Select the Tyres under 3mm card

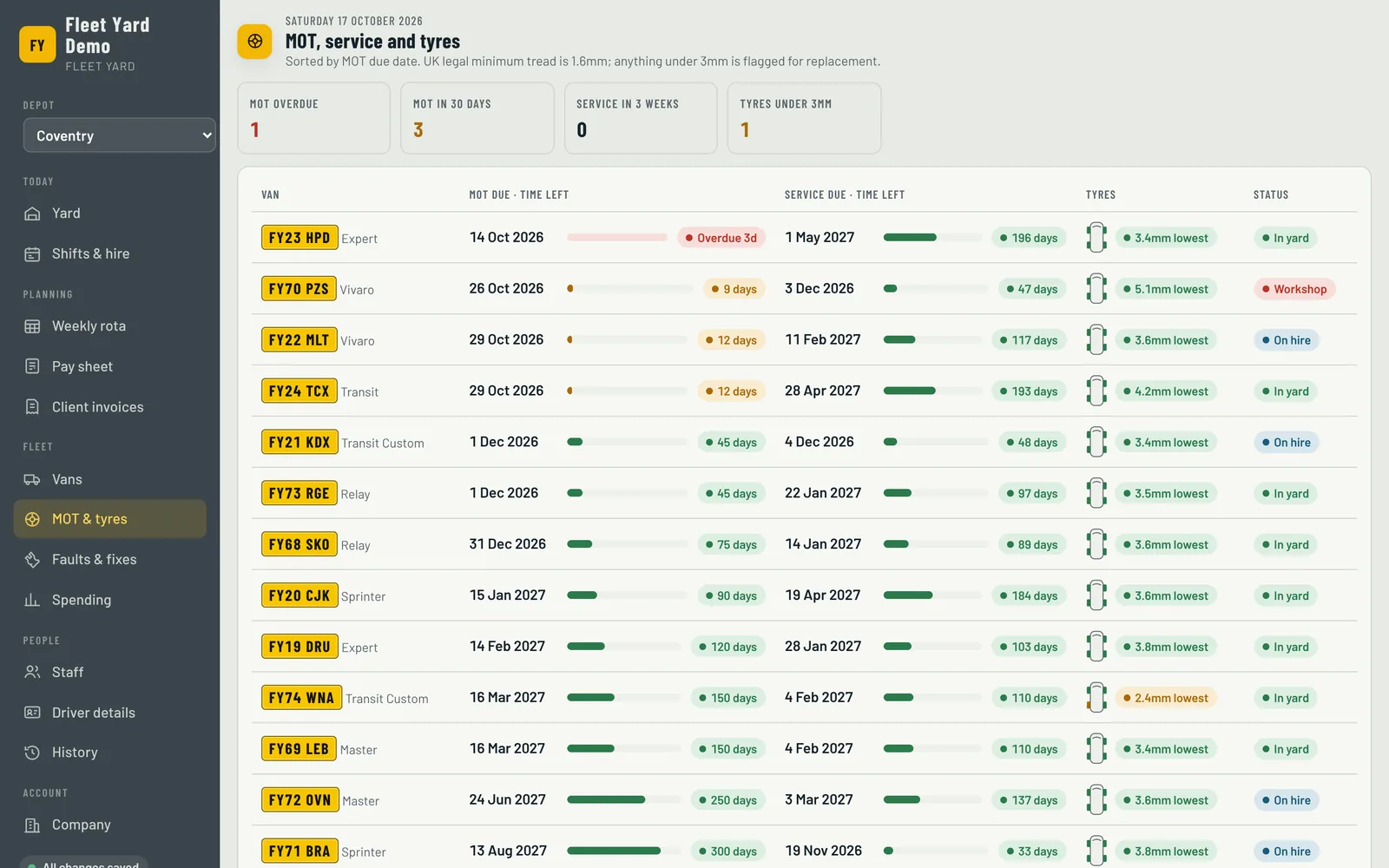805,118
